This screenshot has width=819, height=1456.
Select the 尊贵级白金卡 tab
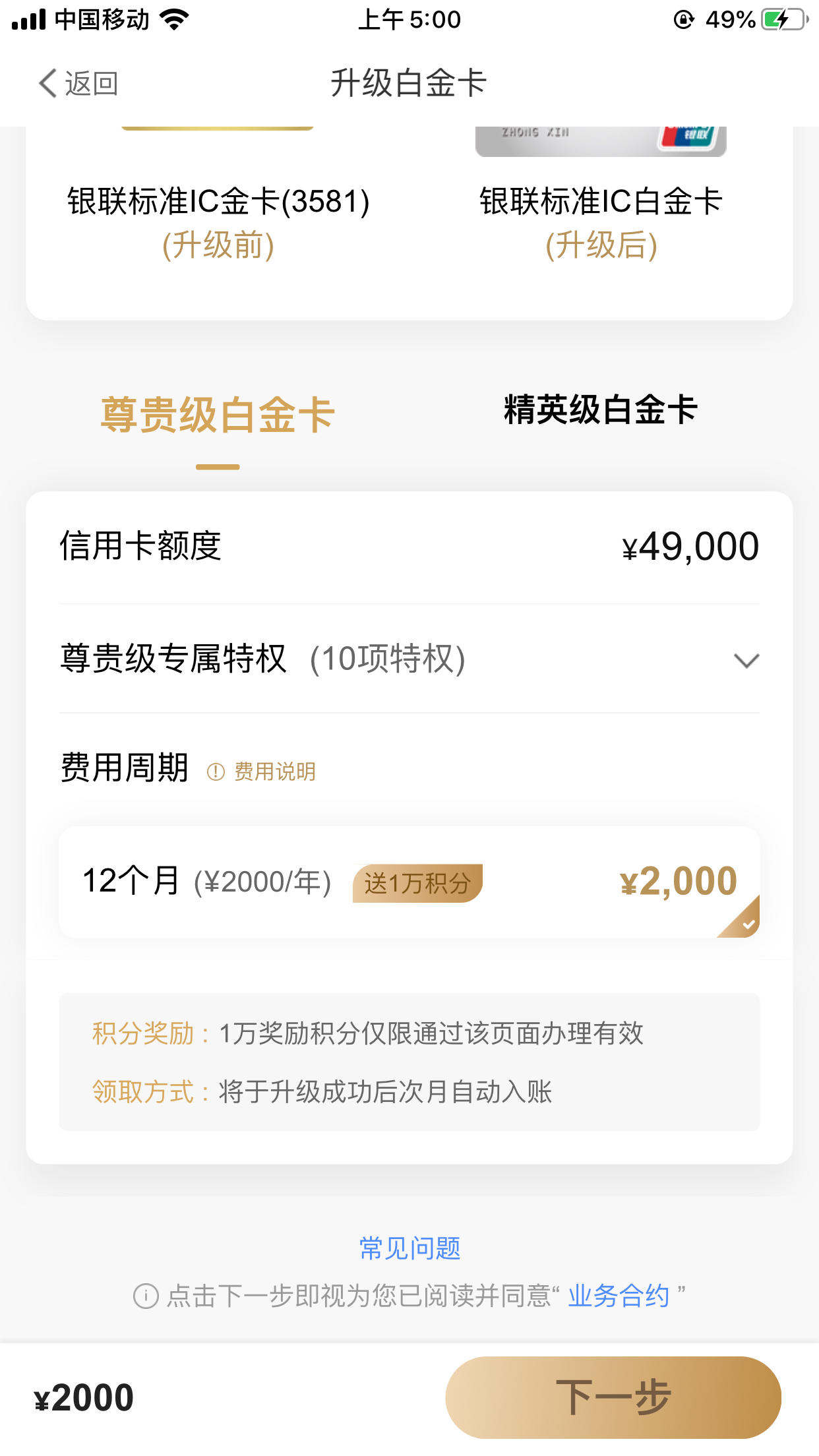(218, 415)
